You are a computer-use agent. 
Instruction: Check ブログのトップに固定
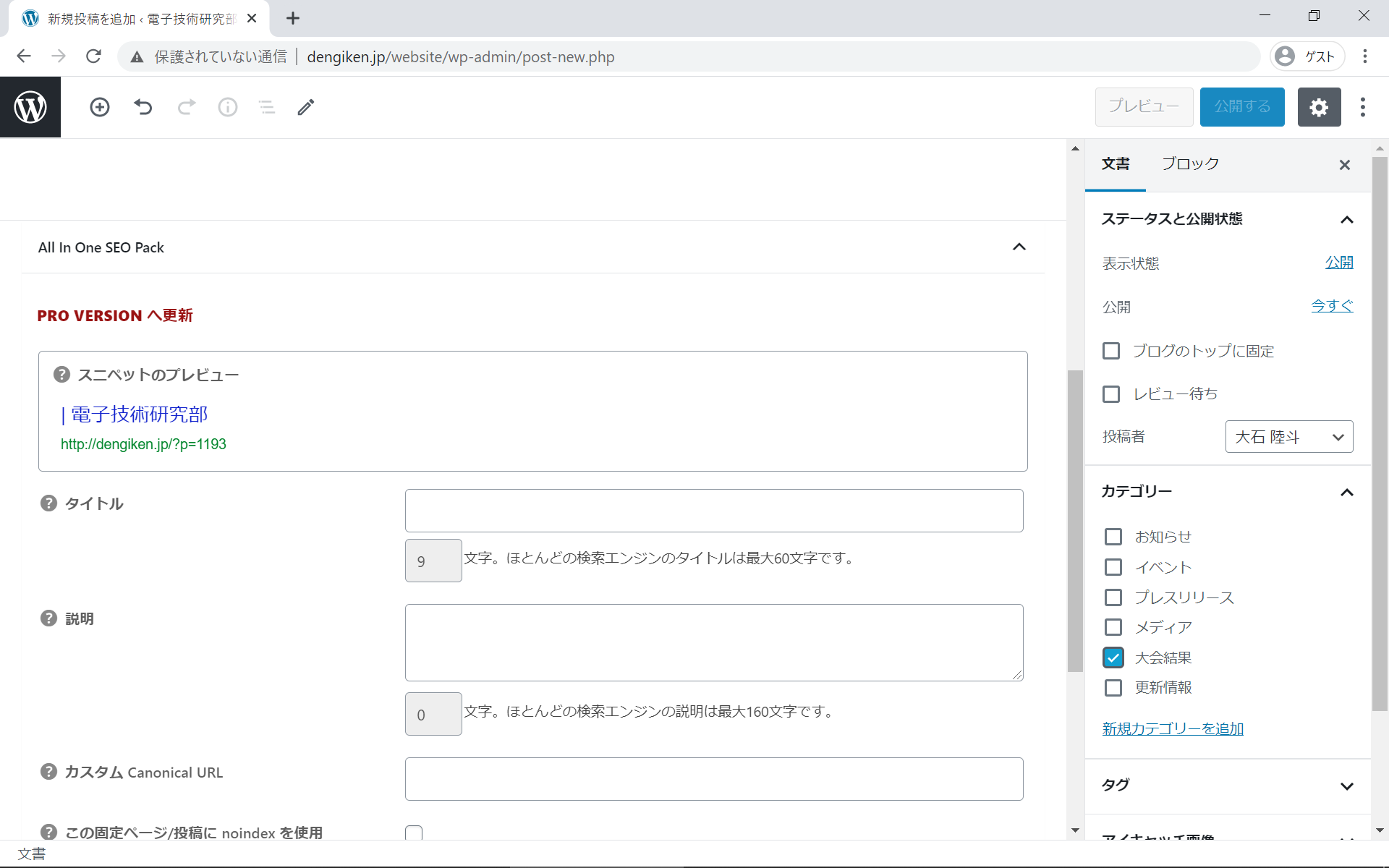pyautogui.click(x=1111, y=351)
